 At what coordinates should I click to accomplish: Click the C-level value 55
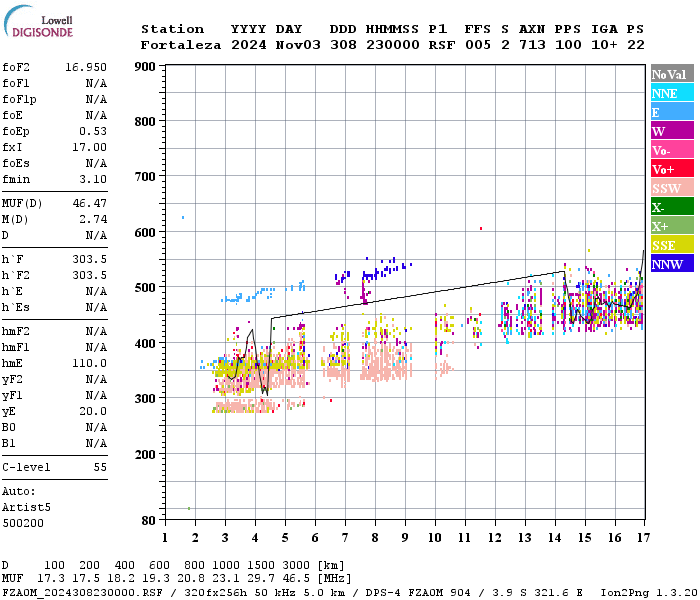(100, 467)
